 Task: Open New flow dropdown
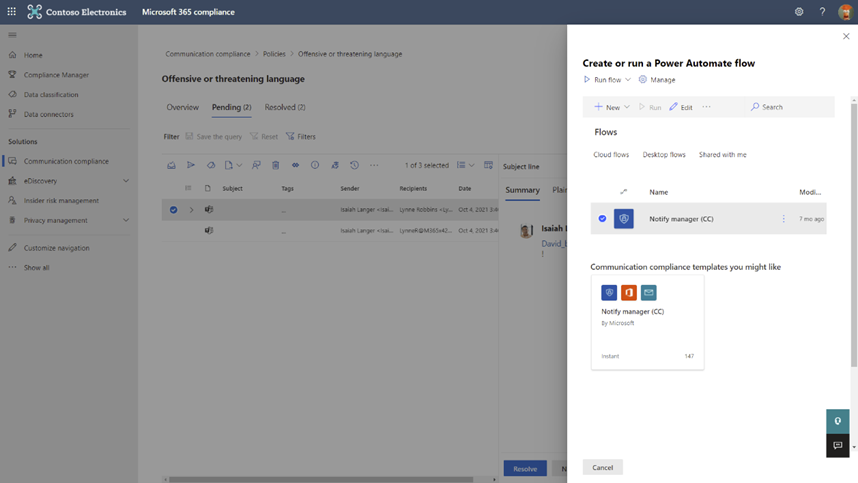click(x=612, y=107)
